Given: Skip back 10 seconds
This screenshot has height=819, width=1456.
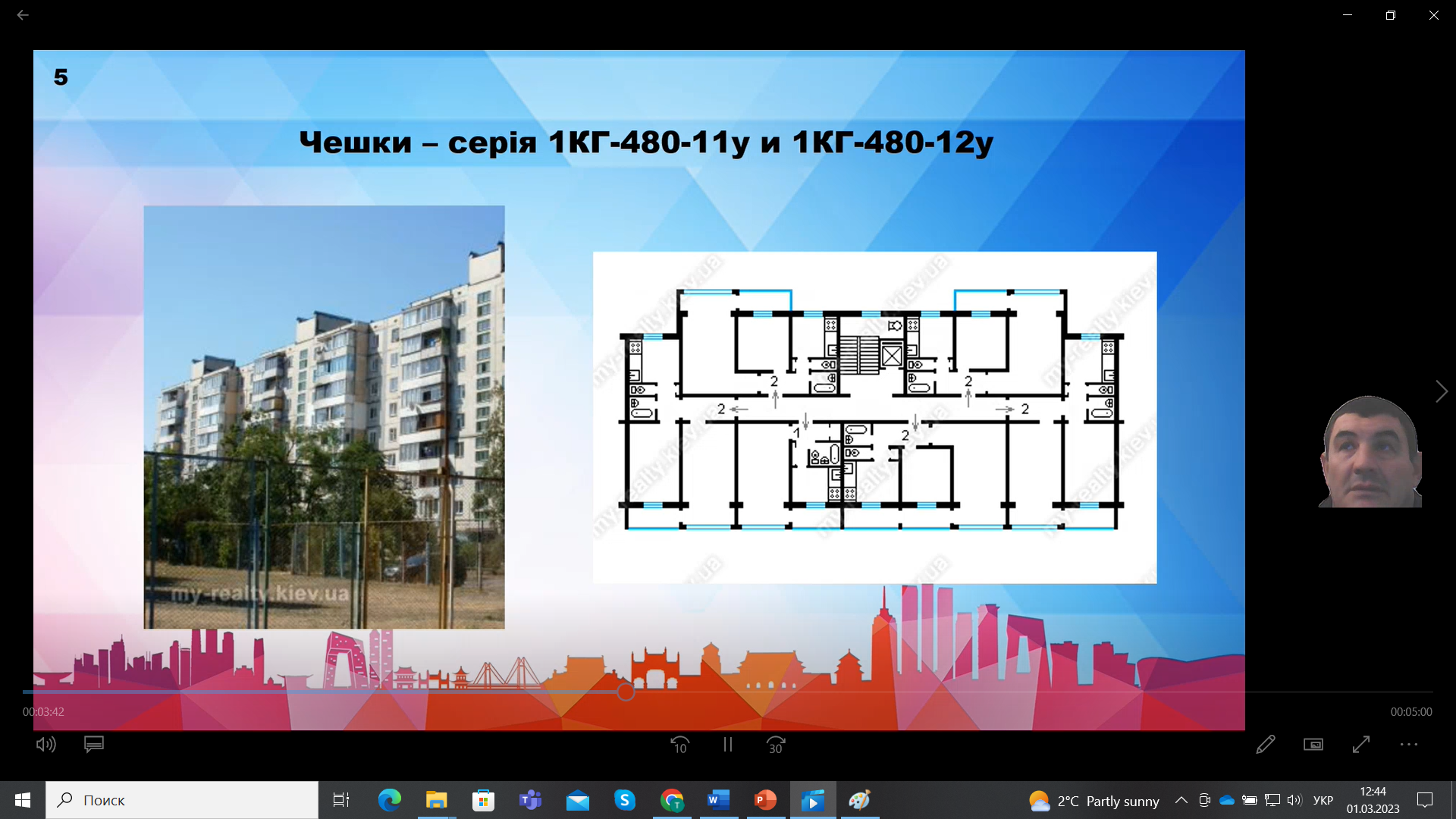Looking at the screenshot, I should pos(680,745).
